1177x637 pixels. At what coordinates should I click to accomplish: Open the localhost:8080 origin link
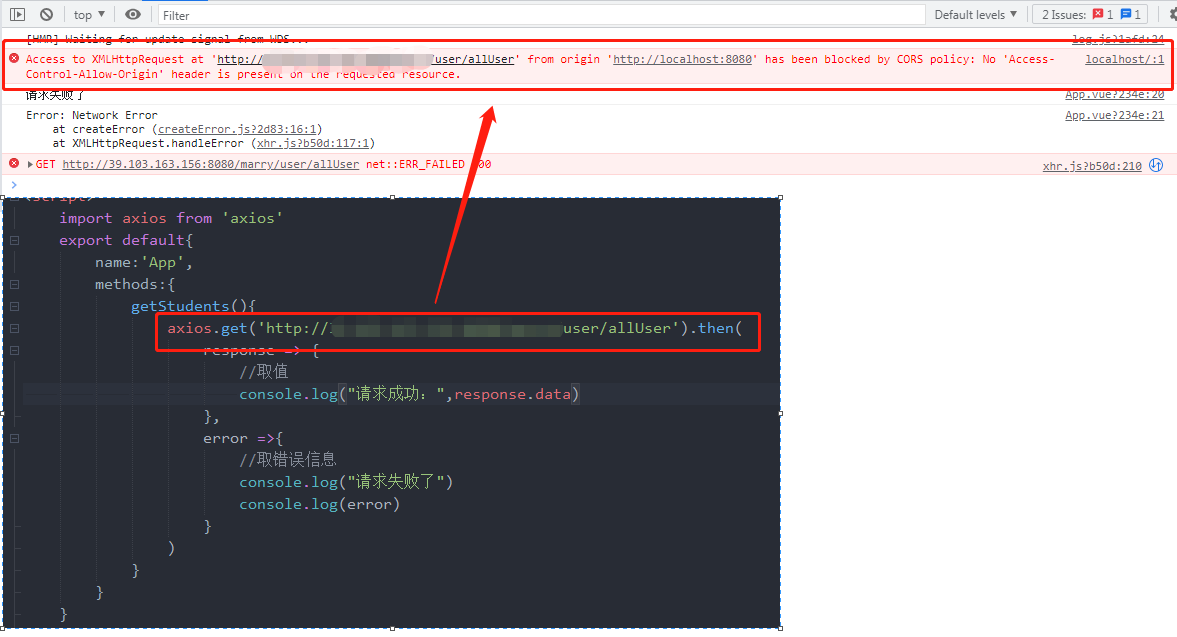pos(682,59)
